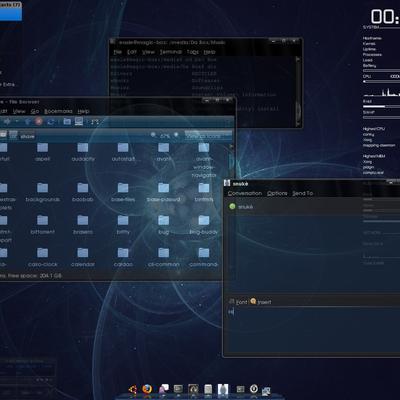Click the Search icon in file browser toolbar
The width and height of the screenshot is (400, 400).
pos(95,122)
